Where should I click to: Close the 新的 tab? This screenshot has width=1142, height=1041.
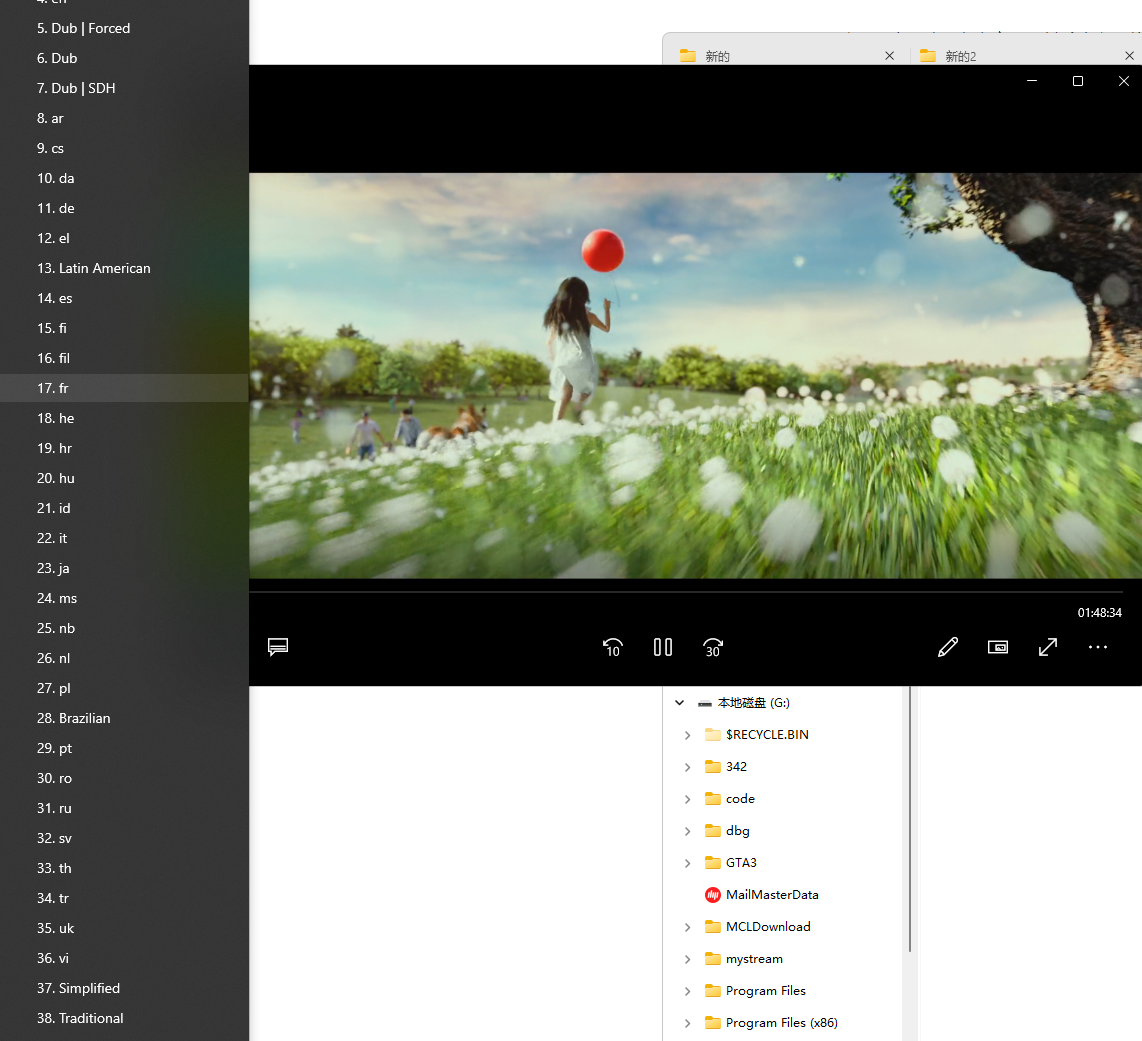tap(889, 56)
